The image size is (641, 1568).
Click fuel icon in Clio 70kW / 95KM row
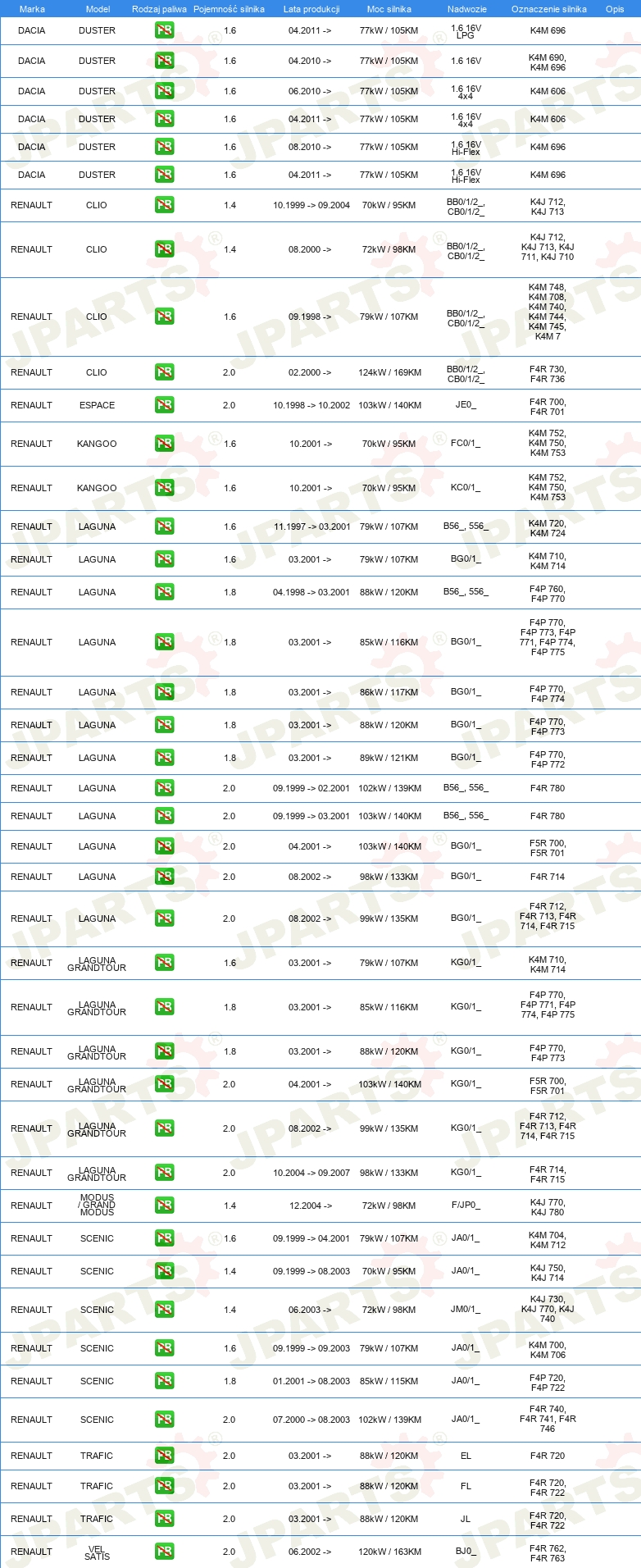point(165,205)
